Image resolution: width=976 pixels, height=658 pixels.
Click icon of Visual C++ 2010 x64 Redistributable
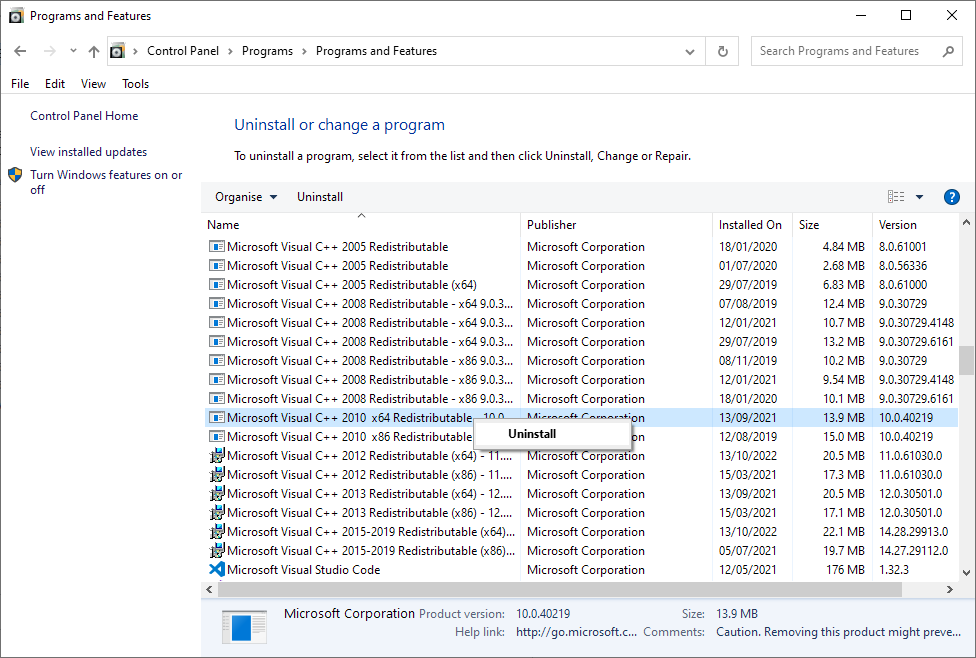click(x=217, y=418)
